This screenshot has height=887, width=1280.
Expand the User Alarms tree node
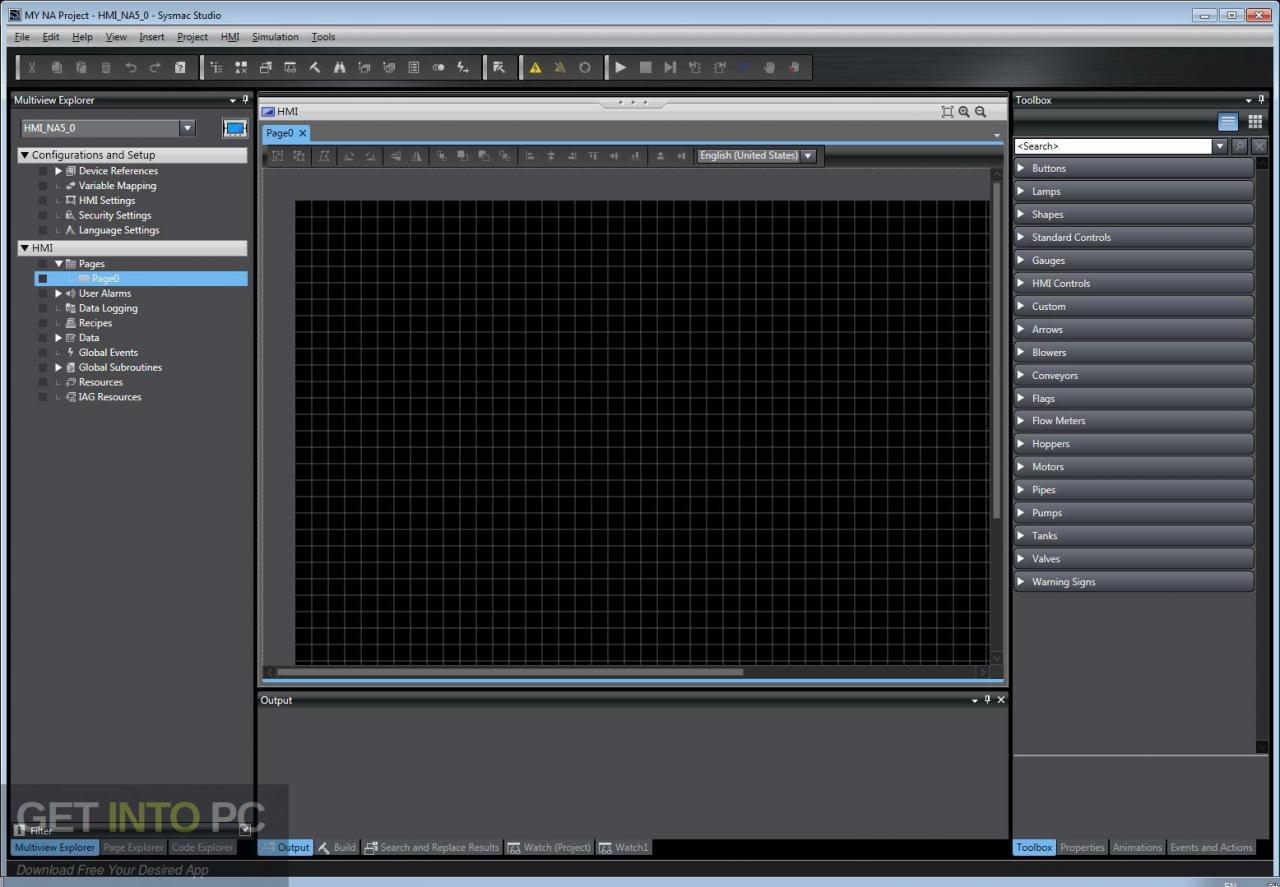[x=58, y=294]
